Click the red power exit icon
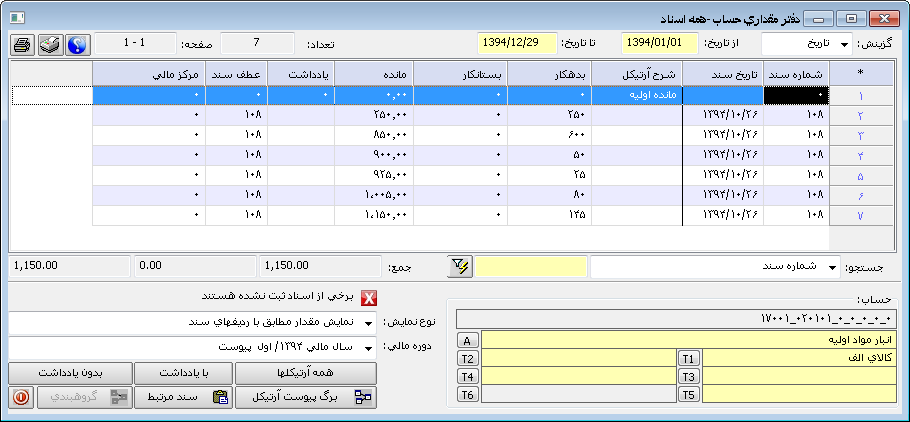The width and height of the screenshot is (910, 422). pos(21,397)
